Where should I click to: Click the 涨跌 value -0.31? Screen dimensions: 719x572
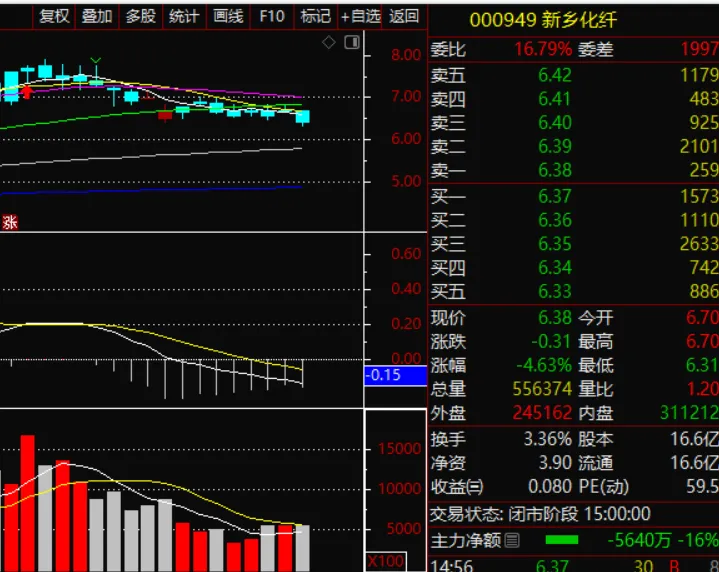coord(551,342)
